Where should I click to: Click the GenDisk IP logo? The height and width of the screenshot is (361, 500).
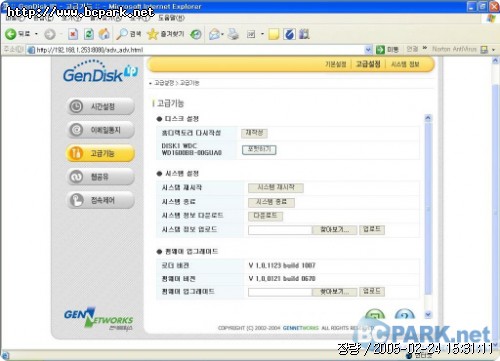pos(100,71)
